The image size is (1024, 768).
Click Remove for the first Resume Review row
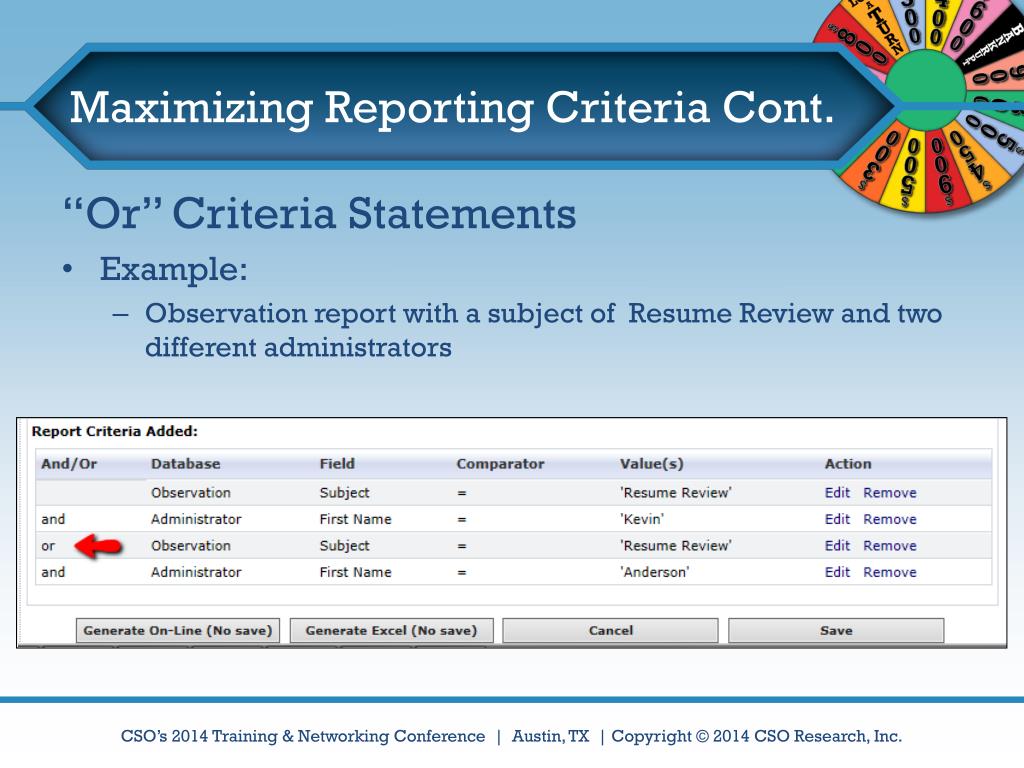point(889,492)
